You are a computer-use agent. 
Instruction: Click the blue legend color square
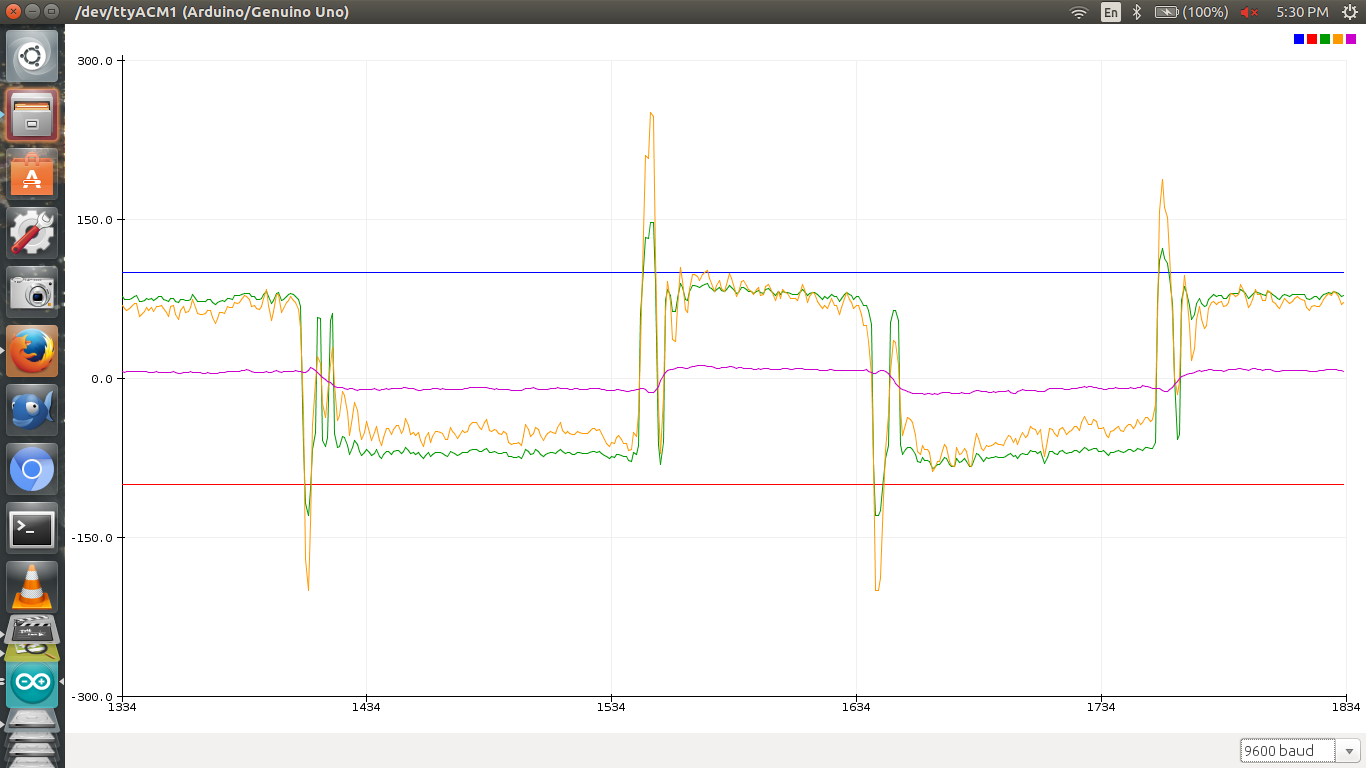(x=1299, y=39)
